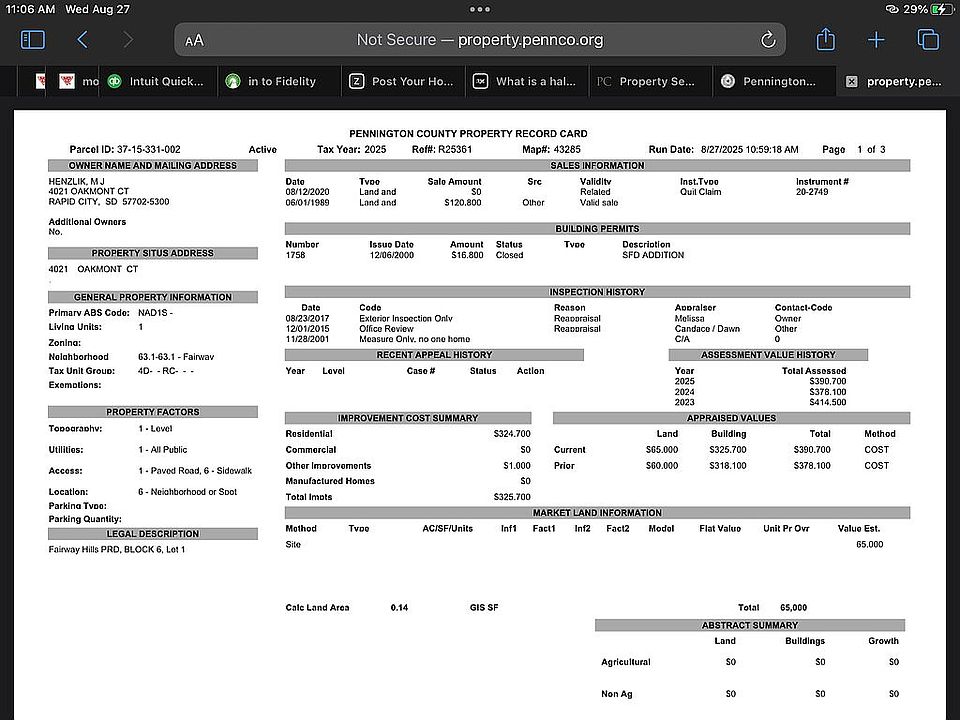Open the Share sheet
This screenshot has width=960, height=720.
click(825, 40)
